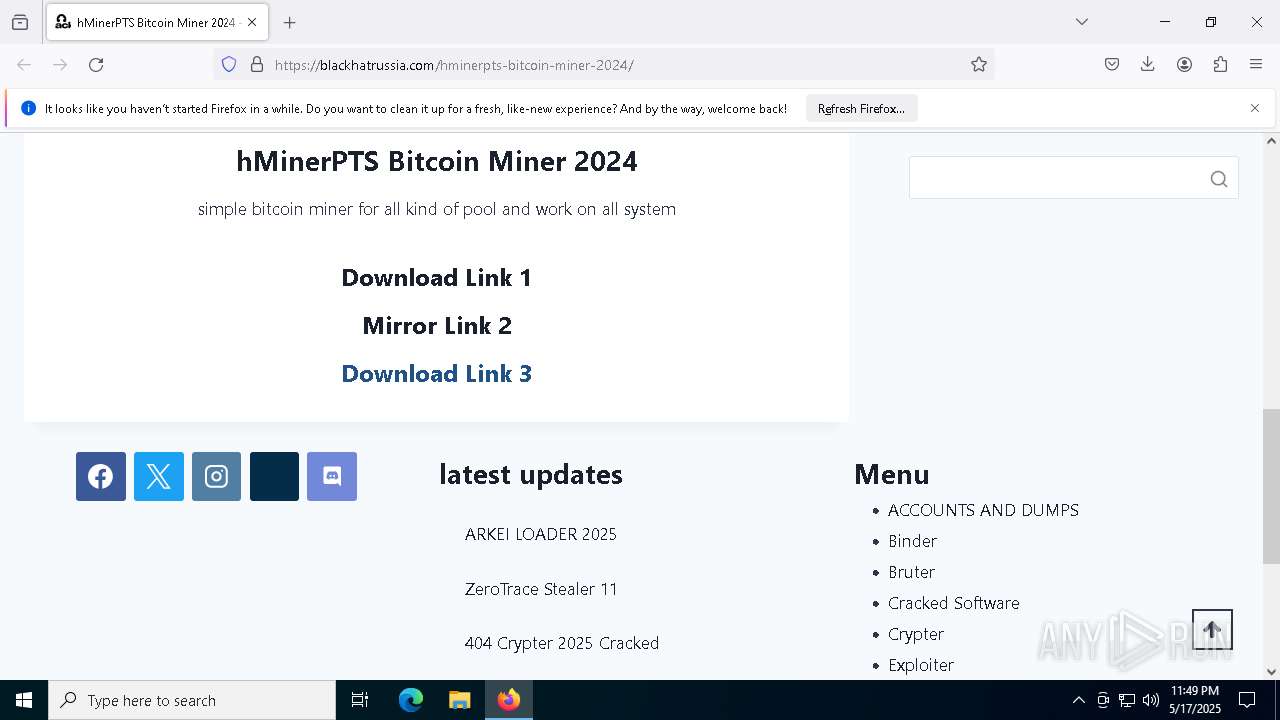Image resolution: width=1280 pixels, height=720 pixels.
Task: Save page to Pocket icon
Action: pyautogui.click(x=1112, y=65)
